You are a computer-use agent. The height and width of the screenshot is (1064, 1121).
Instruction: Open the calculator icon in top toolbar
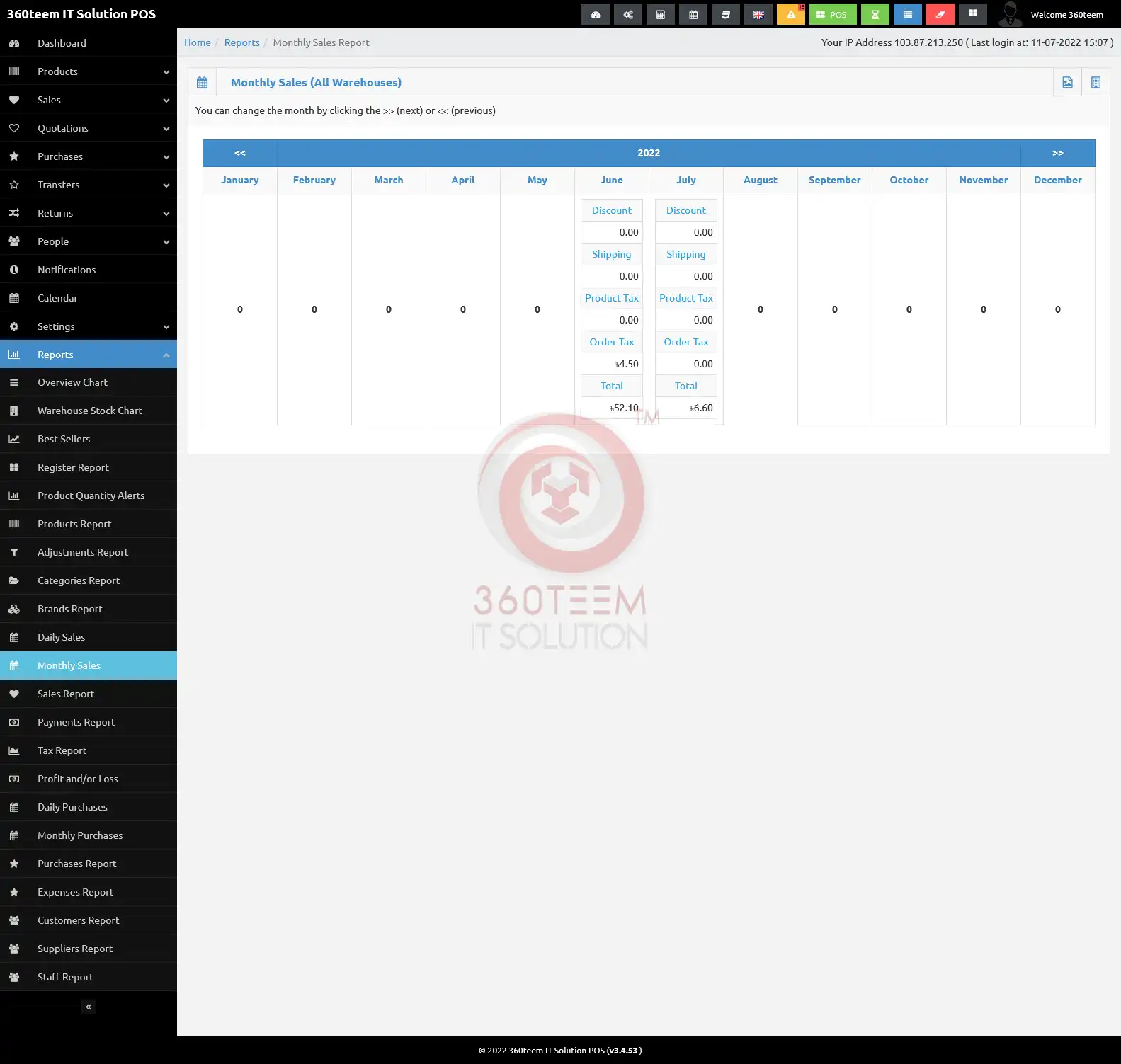point(661,14)
